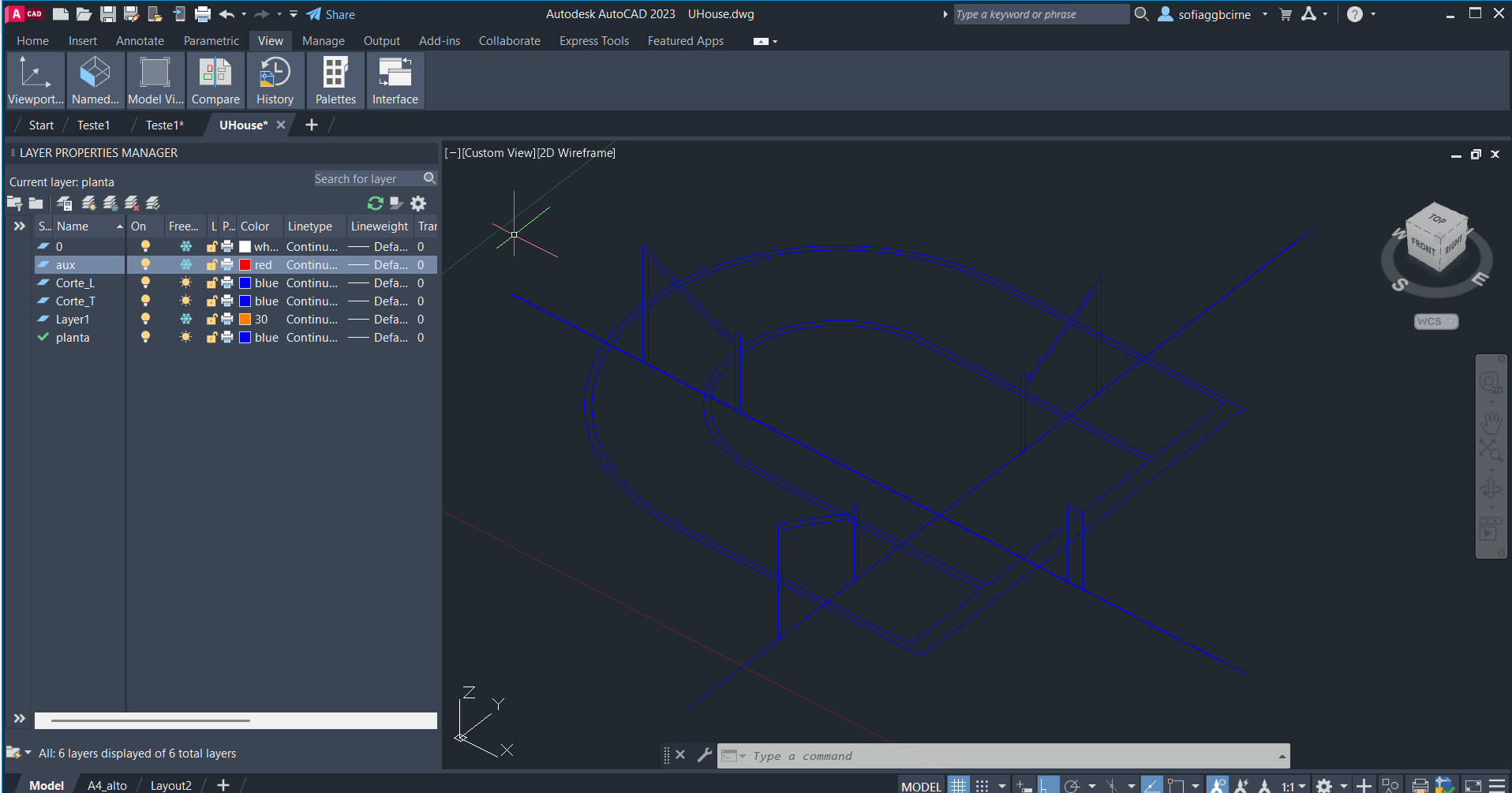Toggle grid display in the status bar
The image size is (1512, 793).
958,786
